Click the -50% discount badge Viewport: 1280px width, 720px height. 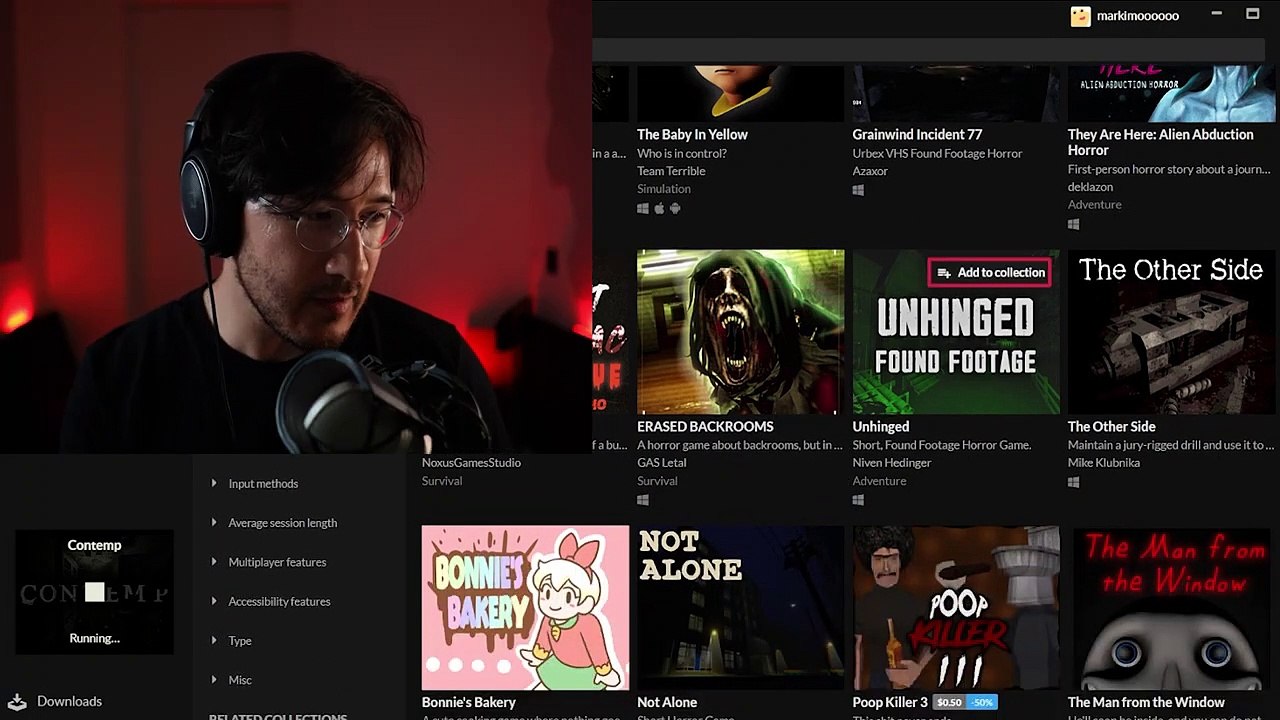tap(982, 702)
